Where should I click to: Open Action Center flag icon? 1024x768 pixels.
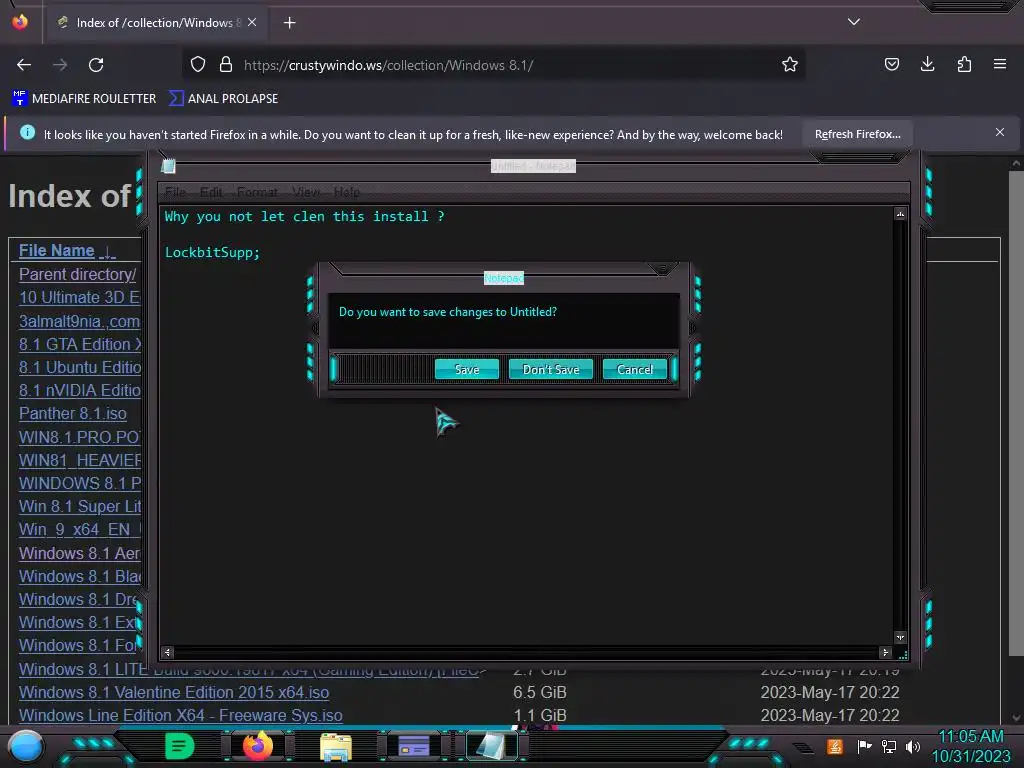pos(864,746)
